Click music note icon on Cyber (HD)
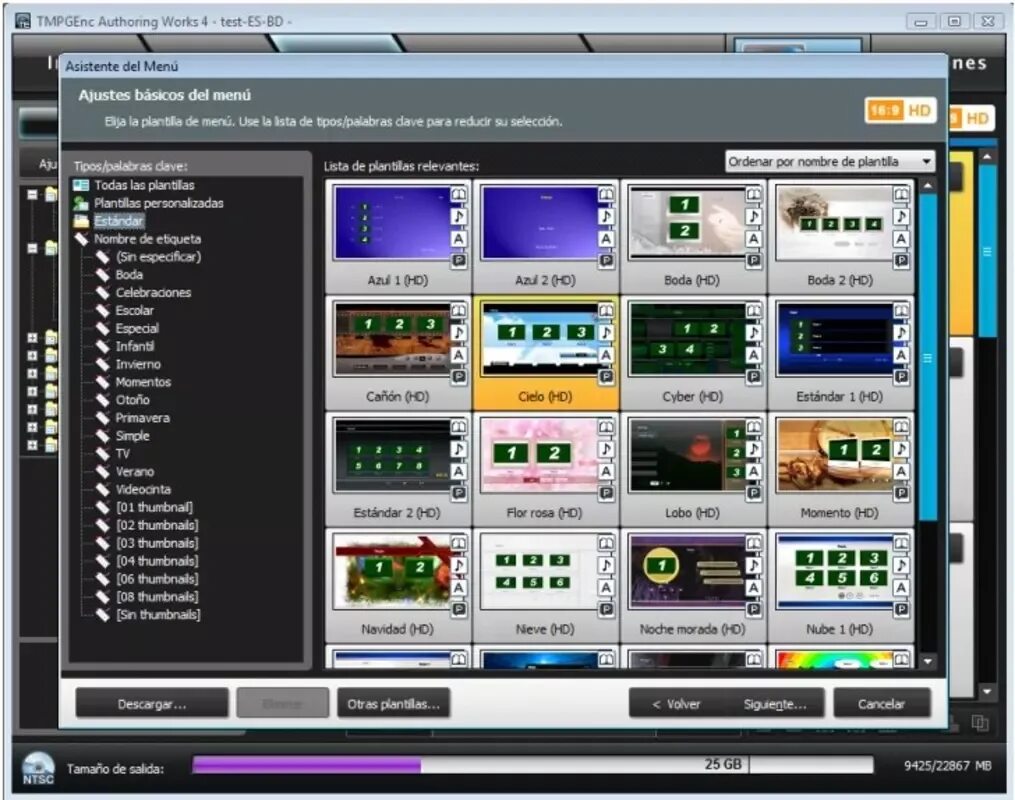Screen dimensions: 1015x800 [753, 333]
